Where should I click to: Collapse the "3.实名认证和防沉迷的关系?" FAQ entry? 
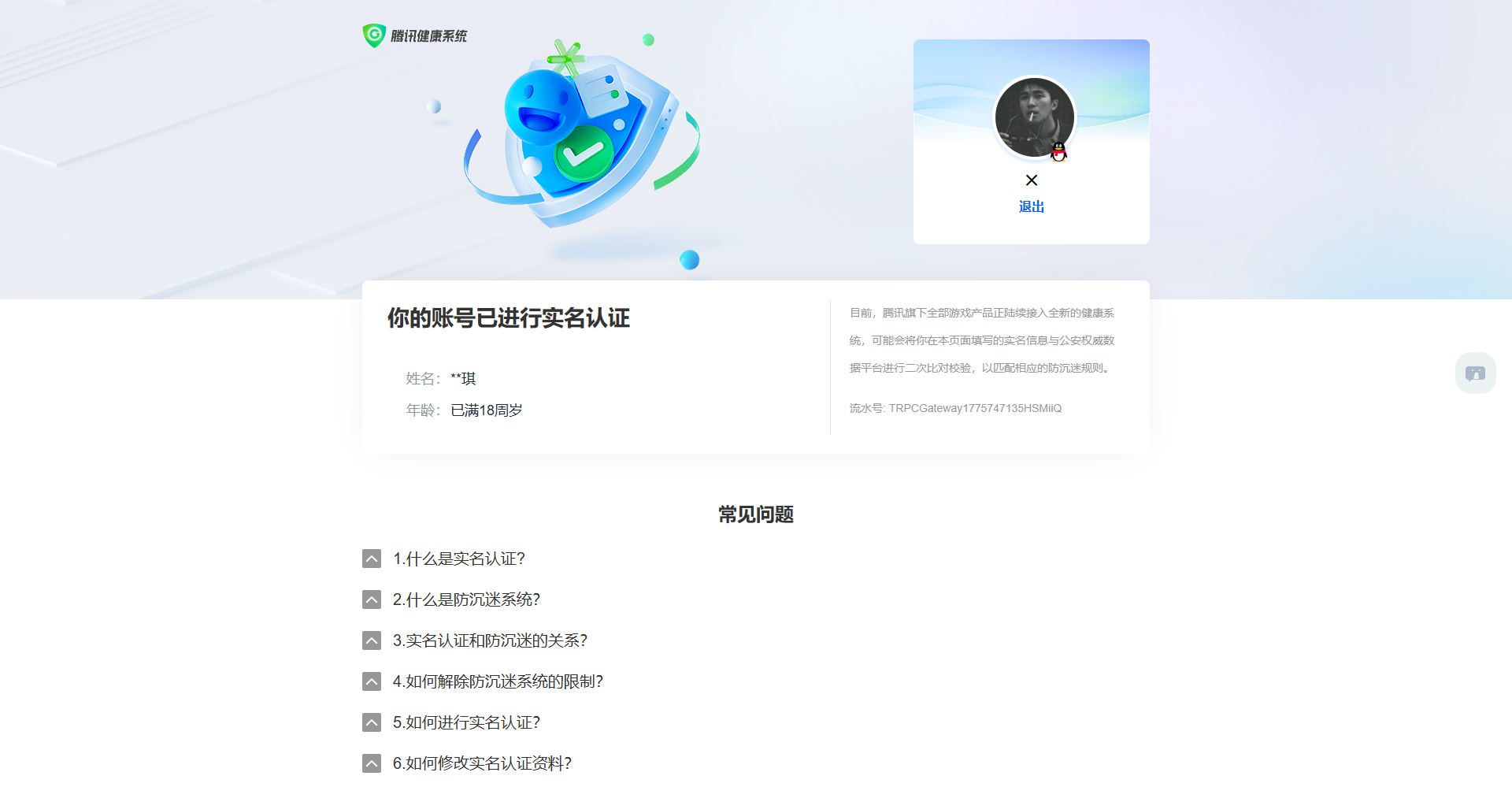[x=371, y=640]
